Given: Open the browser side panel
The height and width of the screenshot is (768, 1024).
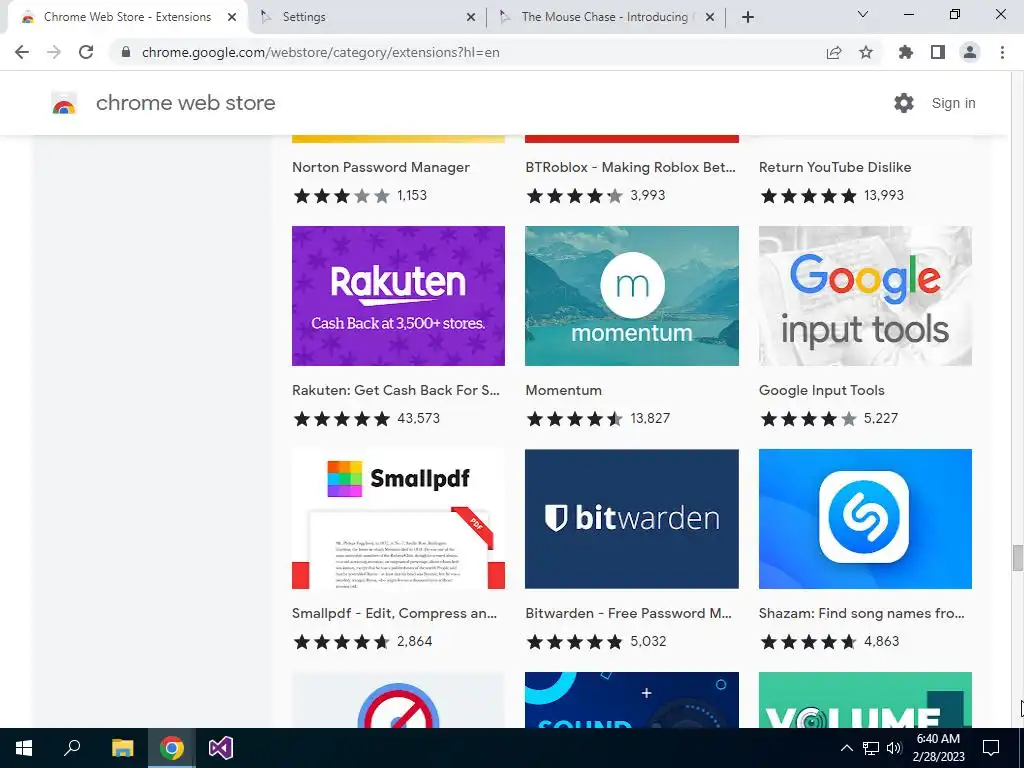Looking at the screenshot, I should pyautogui.click(x=938, y=52).
